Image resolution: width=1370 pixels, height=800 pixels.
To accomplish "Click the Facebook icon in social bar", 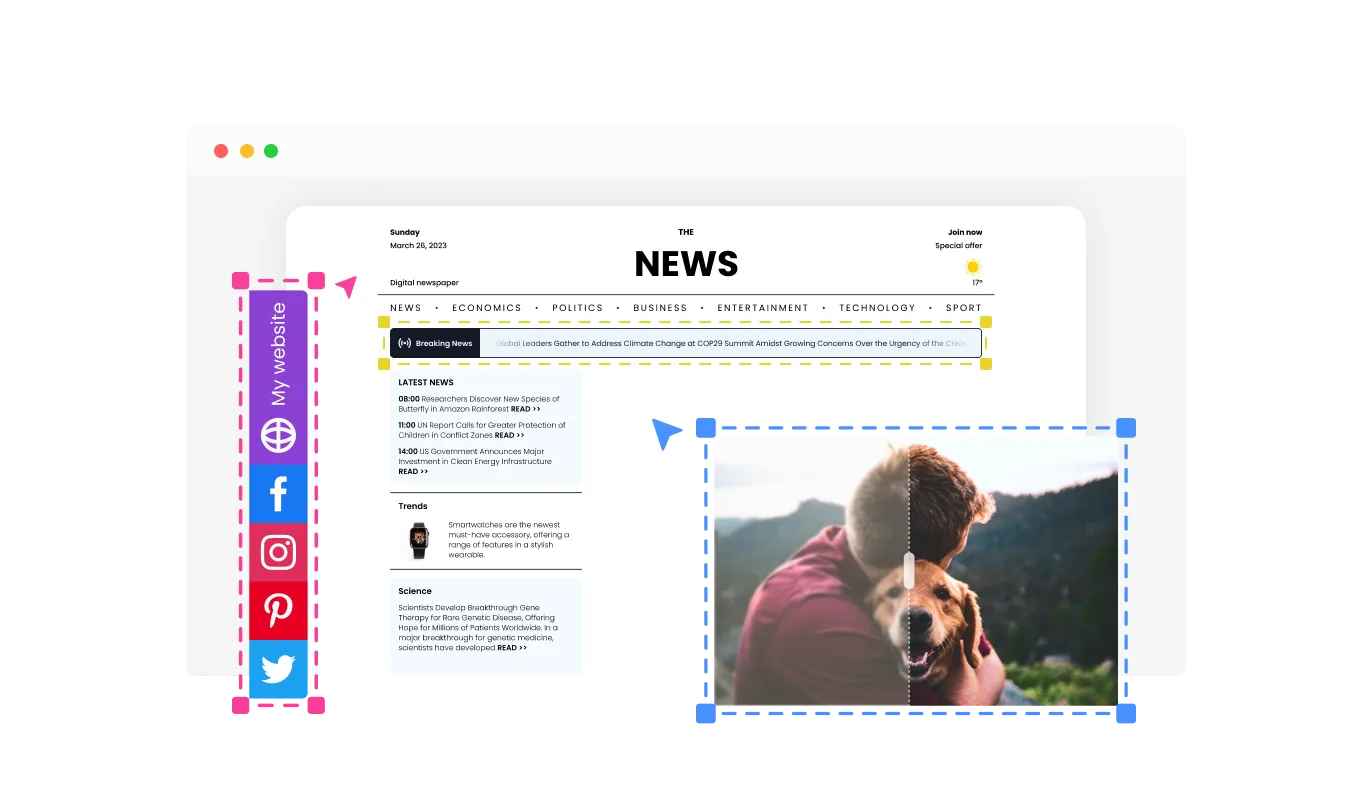I will tap(278, 493).
